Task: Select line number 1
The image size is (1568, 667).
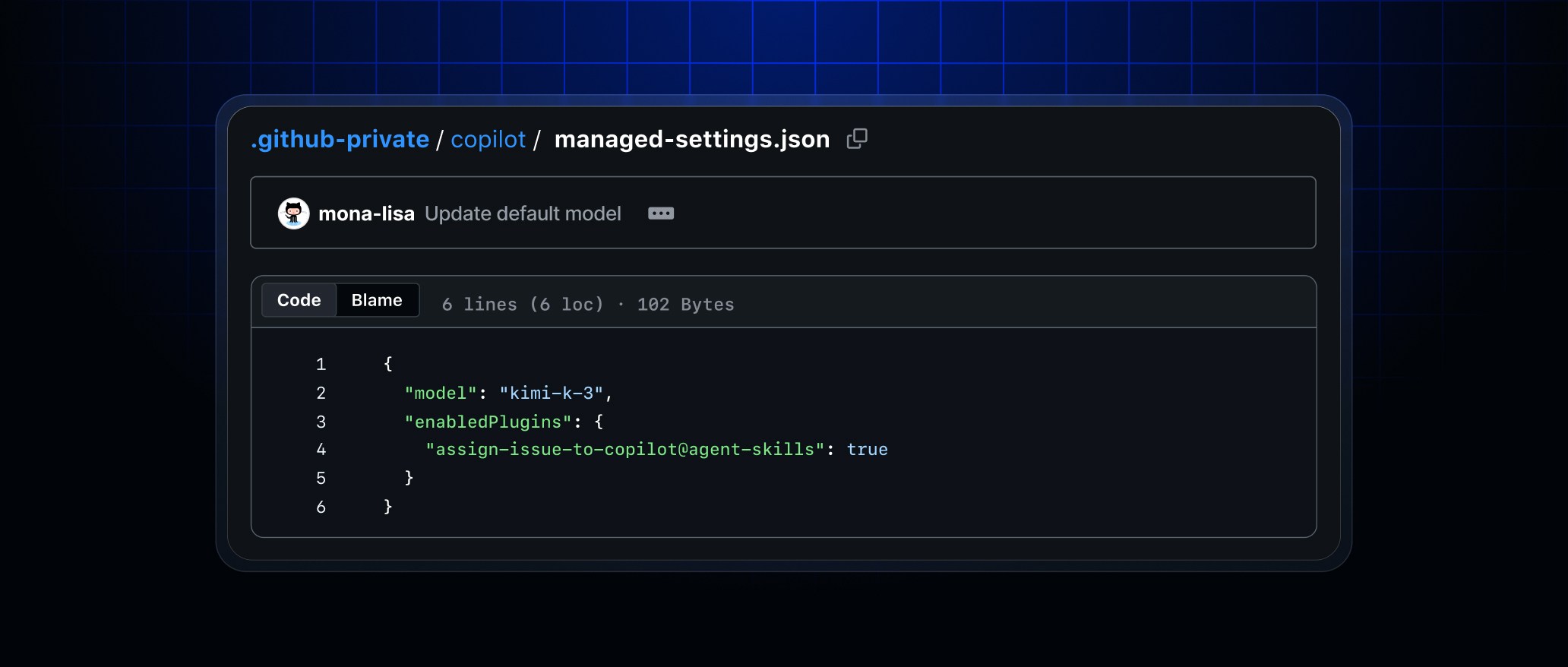Action: point(321,364)
